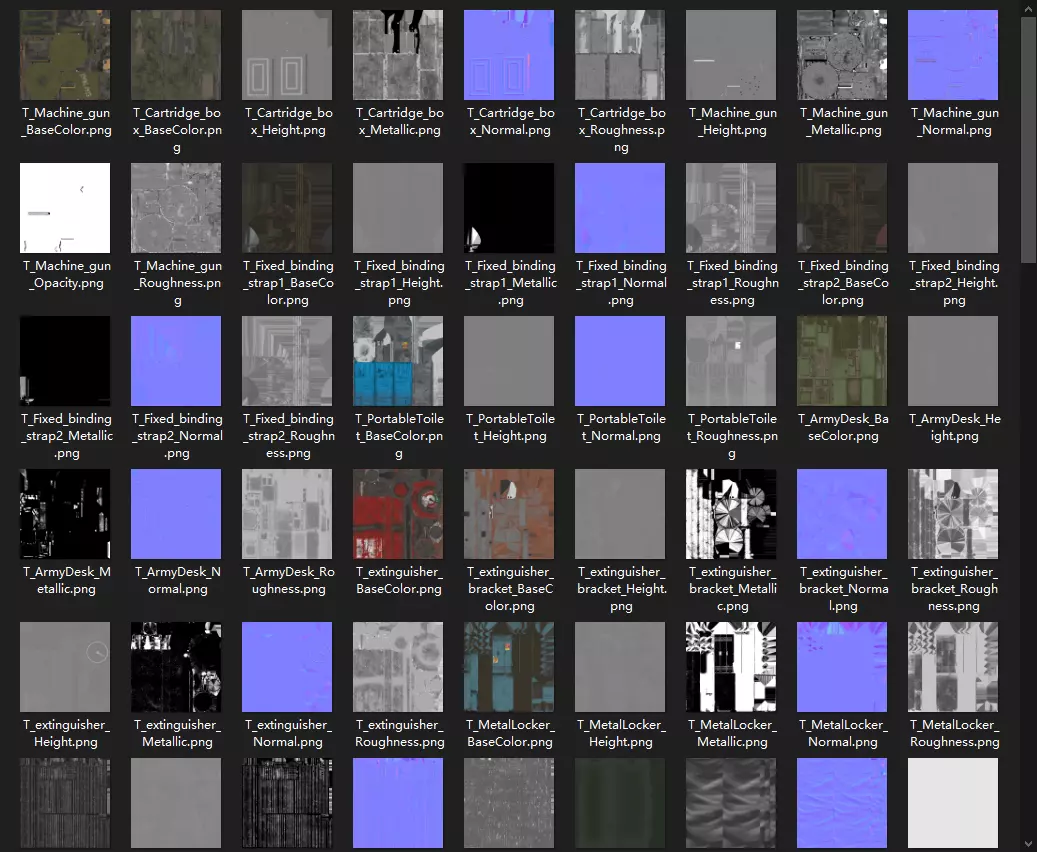Select the T_Fixed_binding_strap1_Normal.png thumbnail
This screenshot has height=852, width=1037.
620,208
